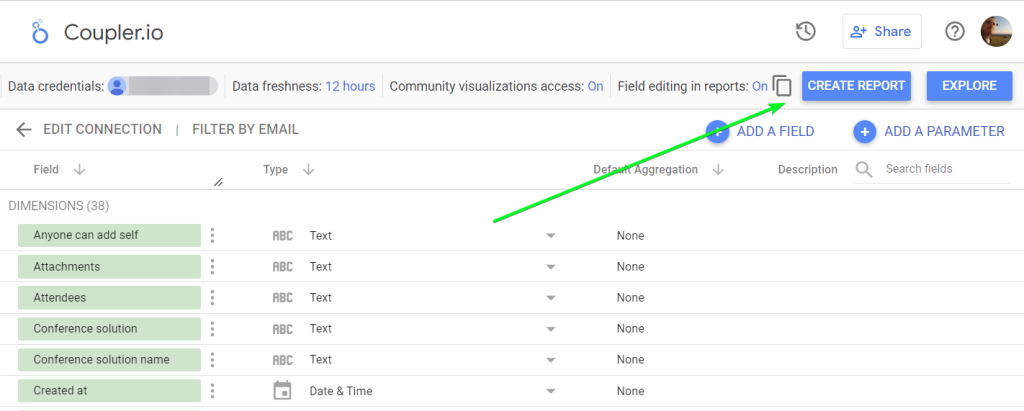Open the type dropdown for Anyone can add self
This screenshot has height=411, width=1024.
point(551,236)
